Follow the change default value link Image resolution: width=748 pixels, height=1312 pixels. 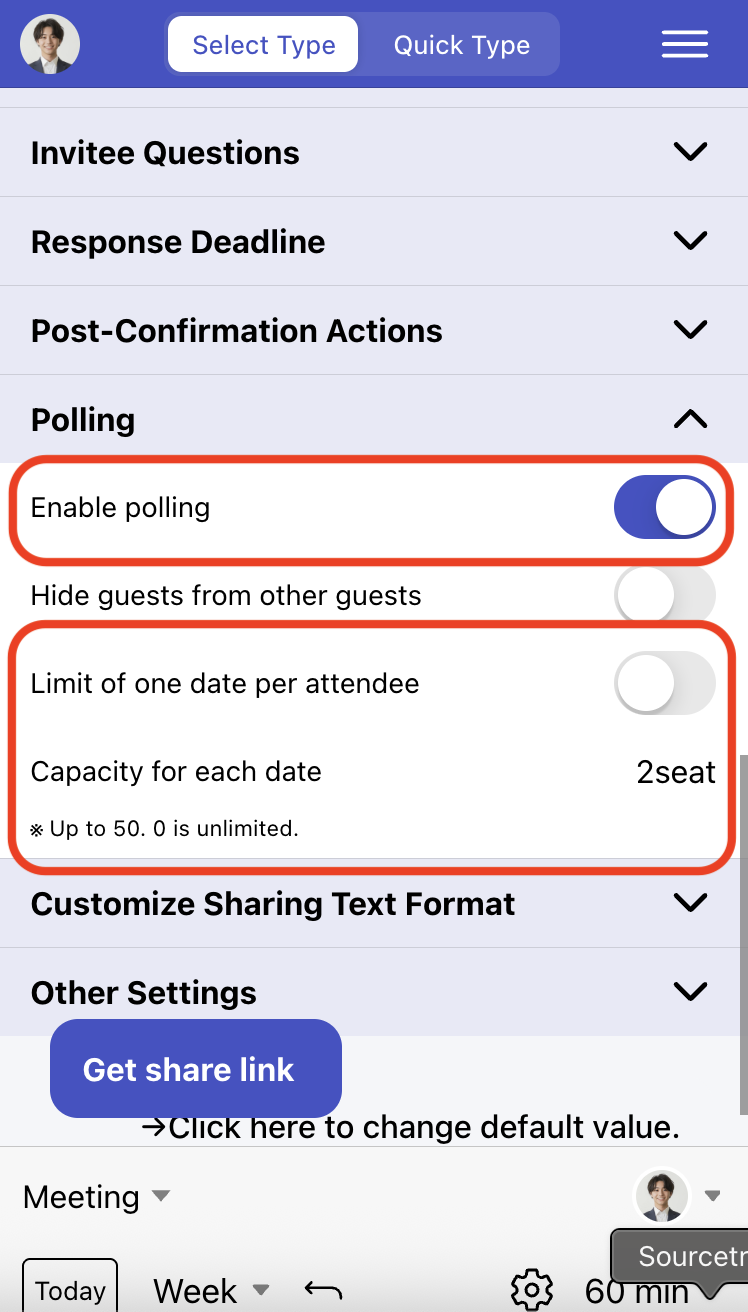pos(420,1127)
